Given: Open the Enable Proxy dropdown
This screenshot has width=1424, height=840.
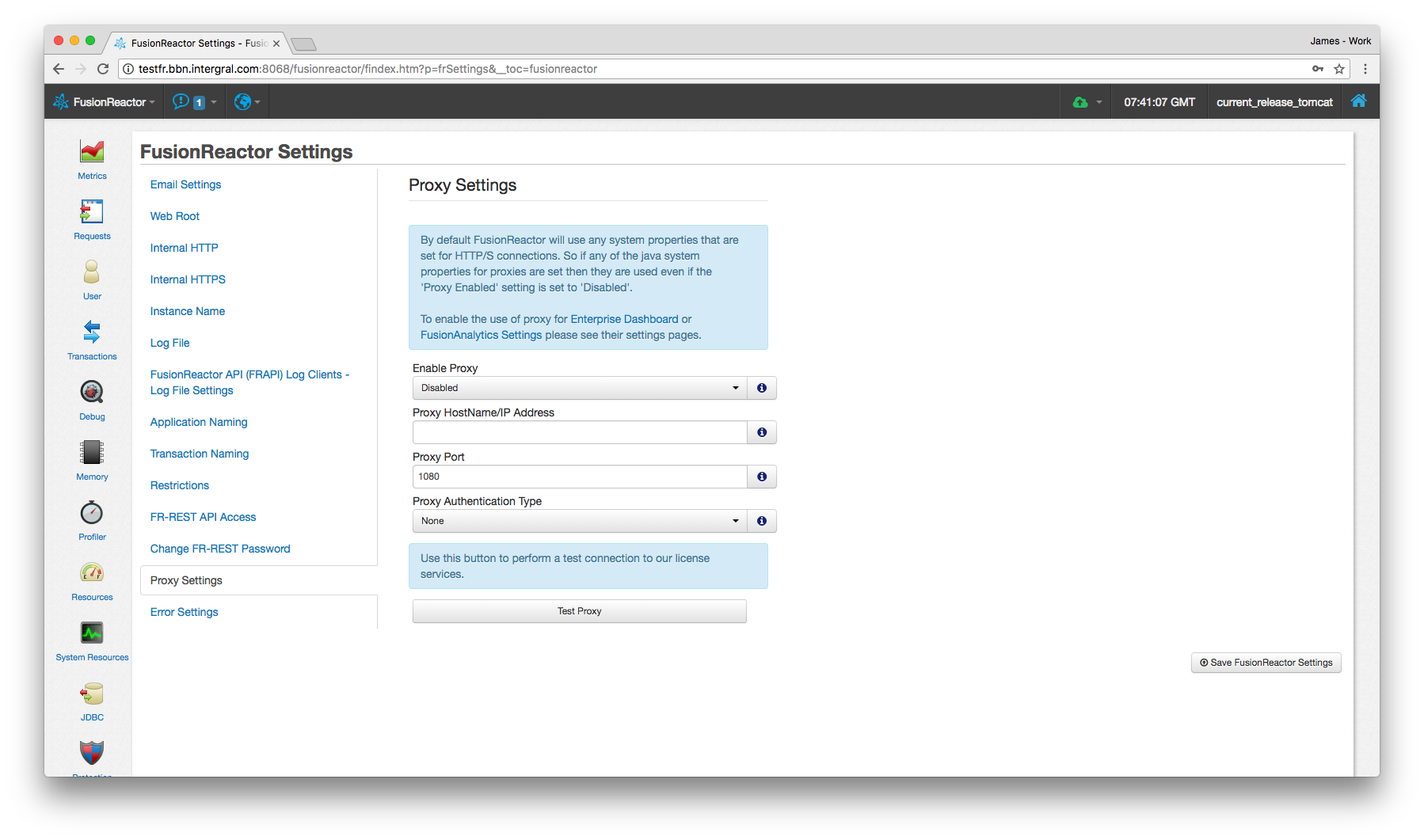Looking at the screenshot, I should tap(580, 388).
